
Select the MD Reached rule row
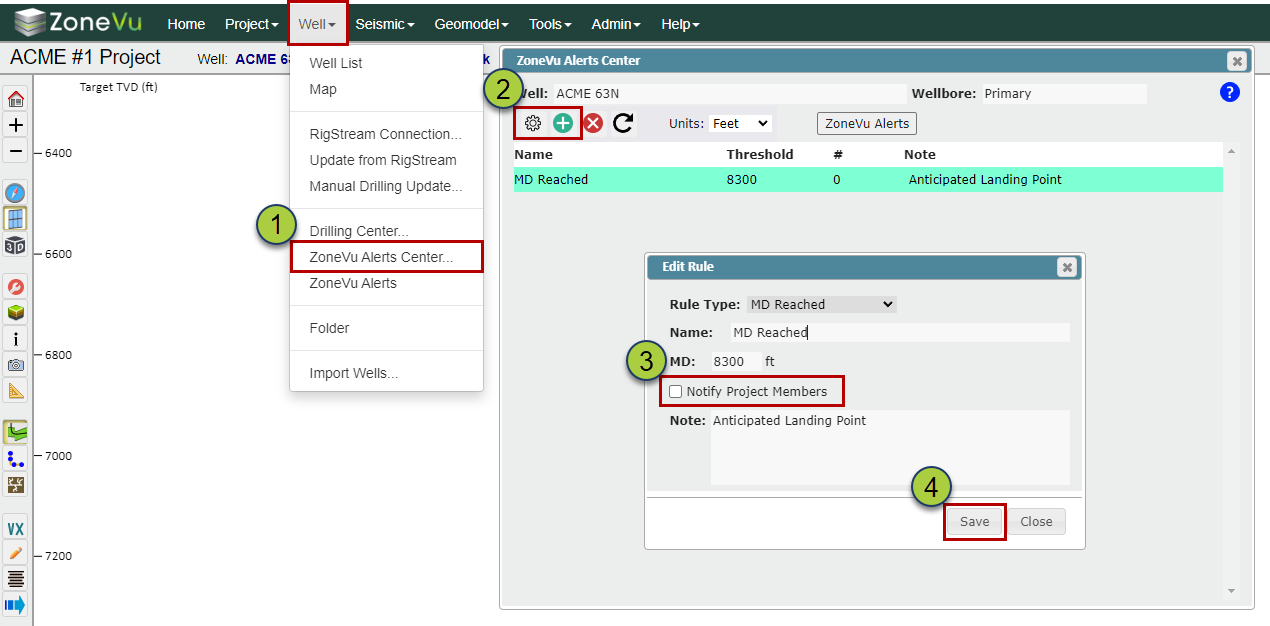point(868,180)
